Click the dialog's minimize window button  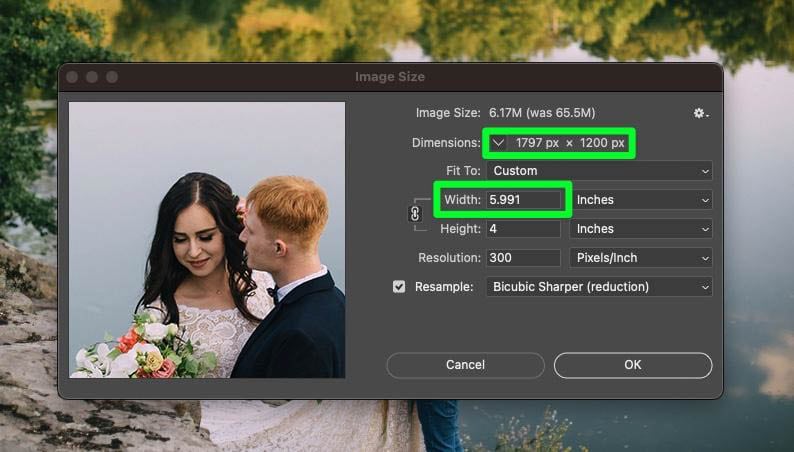tap(92, 77)
